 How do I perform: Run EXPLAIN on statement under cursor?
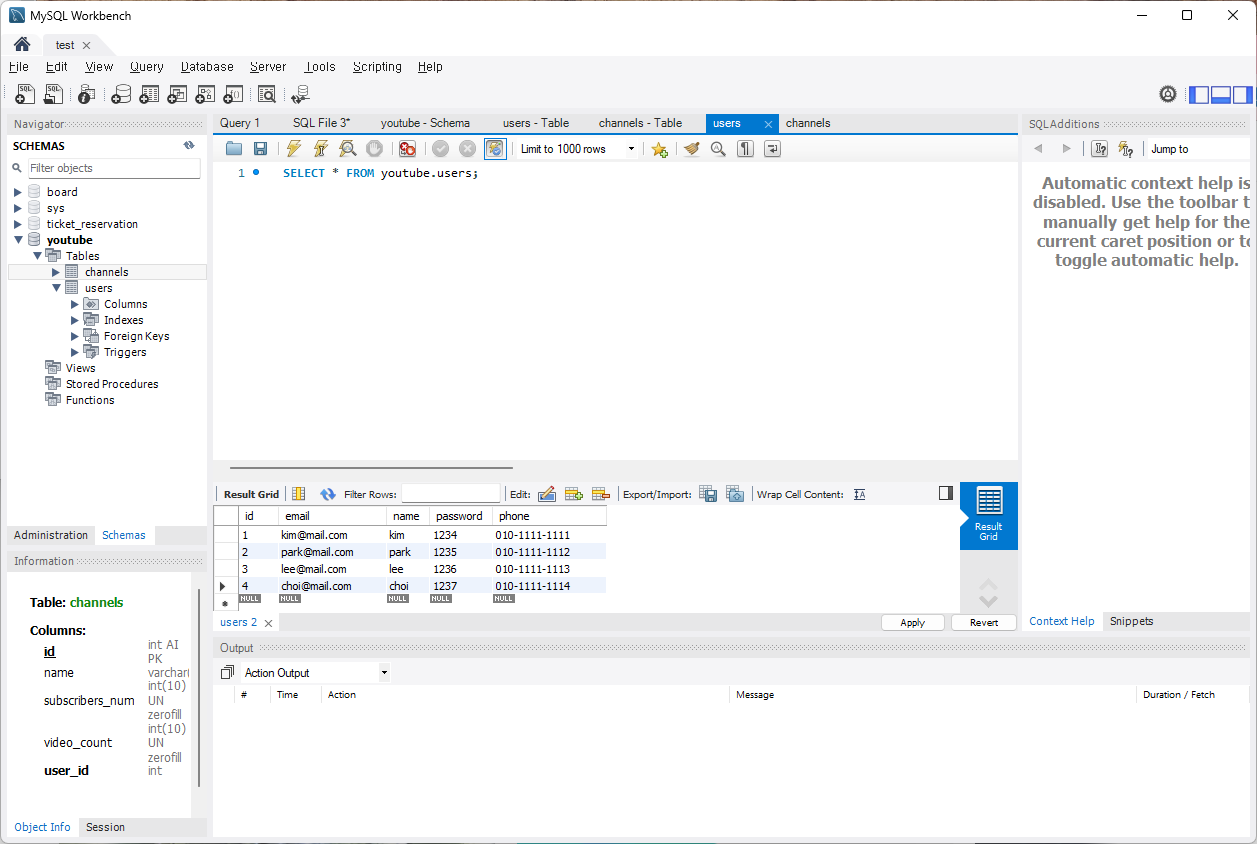coord(347,149)
